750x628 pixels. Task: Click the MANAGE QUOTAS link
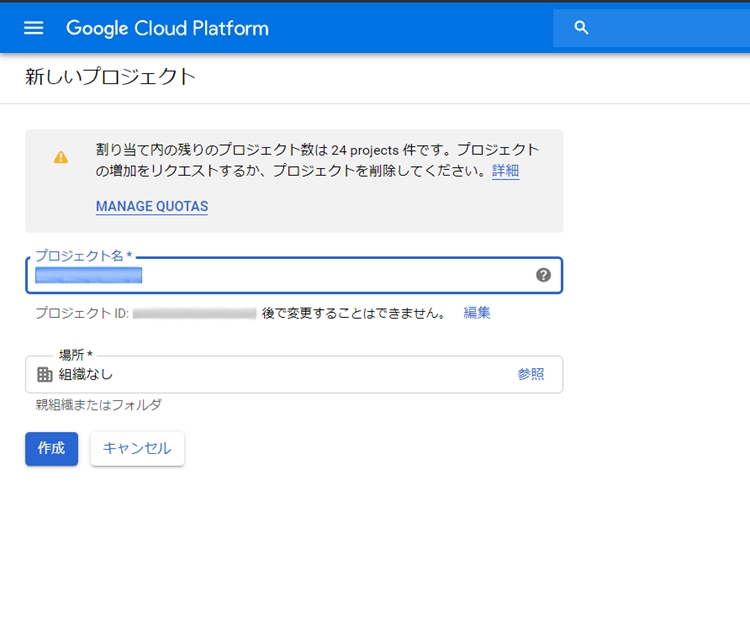pos(152,206)
